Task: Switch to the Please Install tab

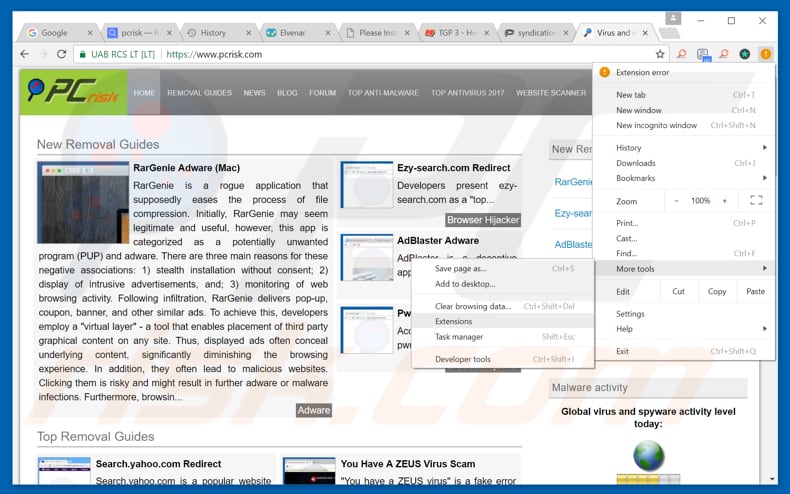Action: (x=378, y=33)
